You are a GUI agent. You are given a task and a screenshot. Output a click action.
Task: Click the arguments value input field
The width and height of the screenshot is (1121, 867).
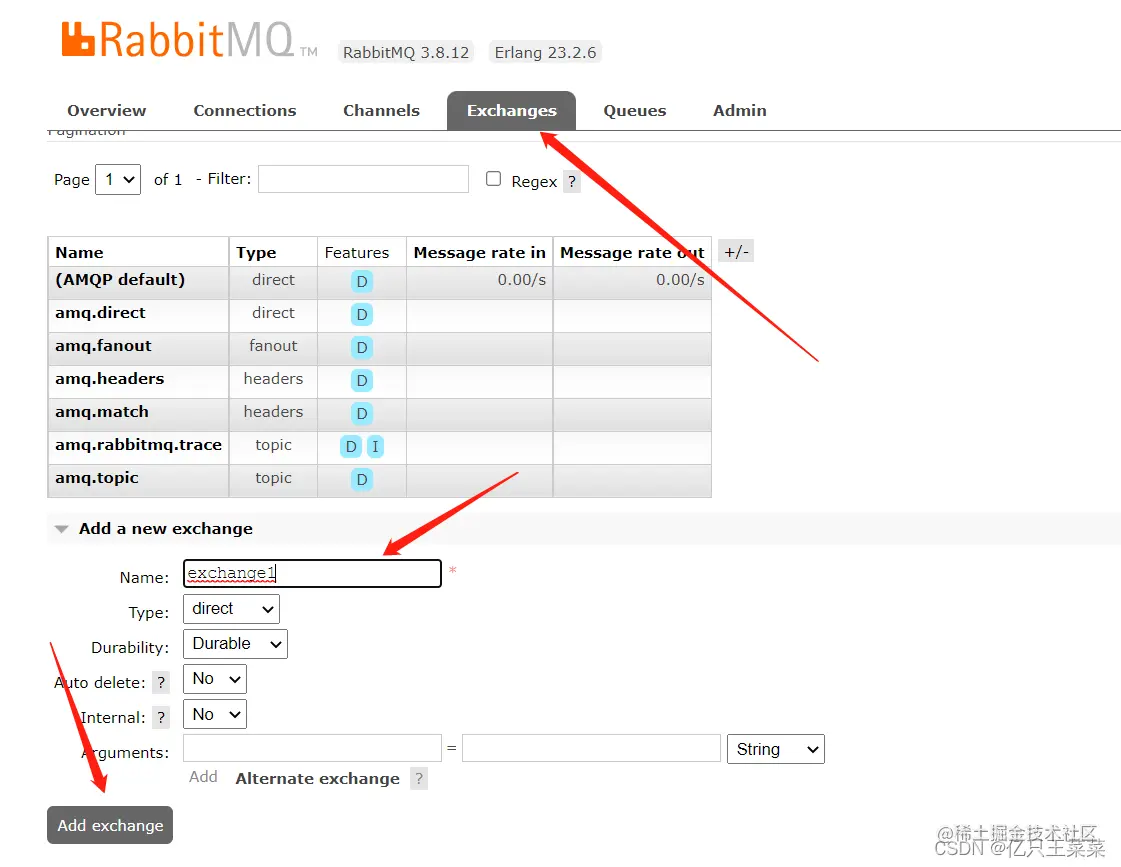pos(591,748)
